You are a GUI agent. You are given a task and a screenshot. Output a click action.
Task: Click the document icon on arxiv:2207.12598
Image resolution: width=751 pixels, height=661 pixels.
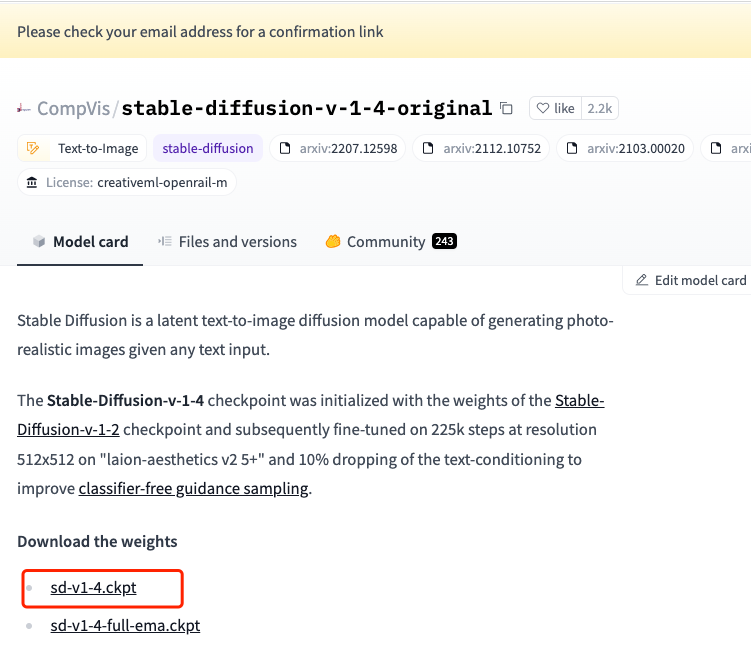click(286, 149)
